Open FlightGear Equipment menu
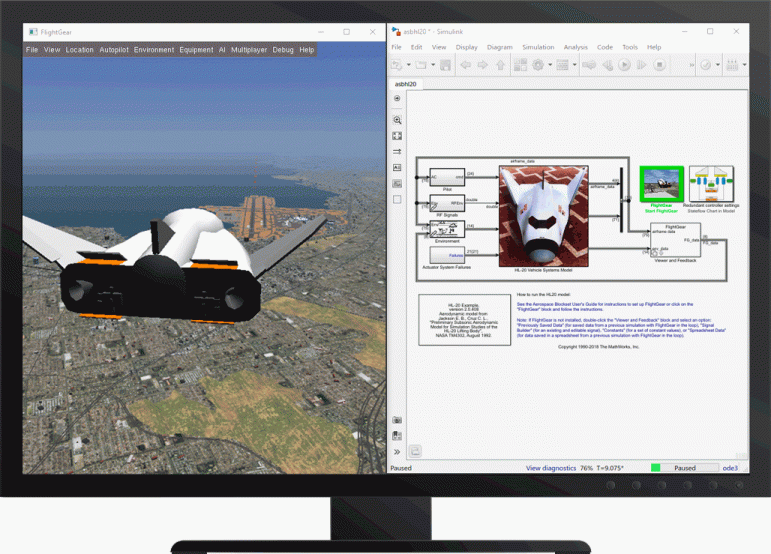This screenshot has width=771, height=554. (x=196, y=50)
